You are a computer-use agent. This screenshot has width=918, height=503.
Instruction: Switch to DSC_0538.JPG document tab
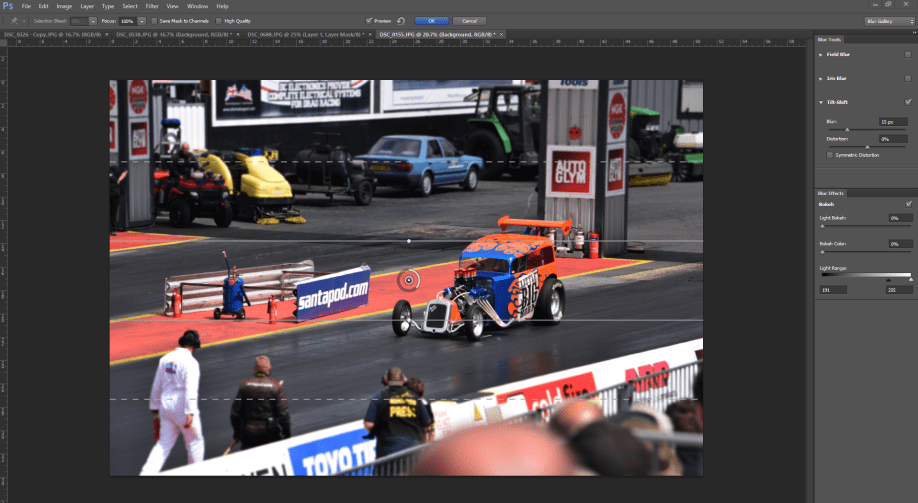click(x=172, y=35)
